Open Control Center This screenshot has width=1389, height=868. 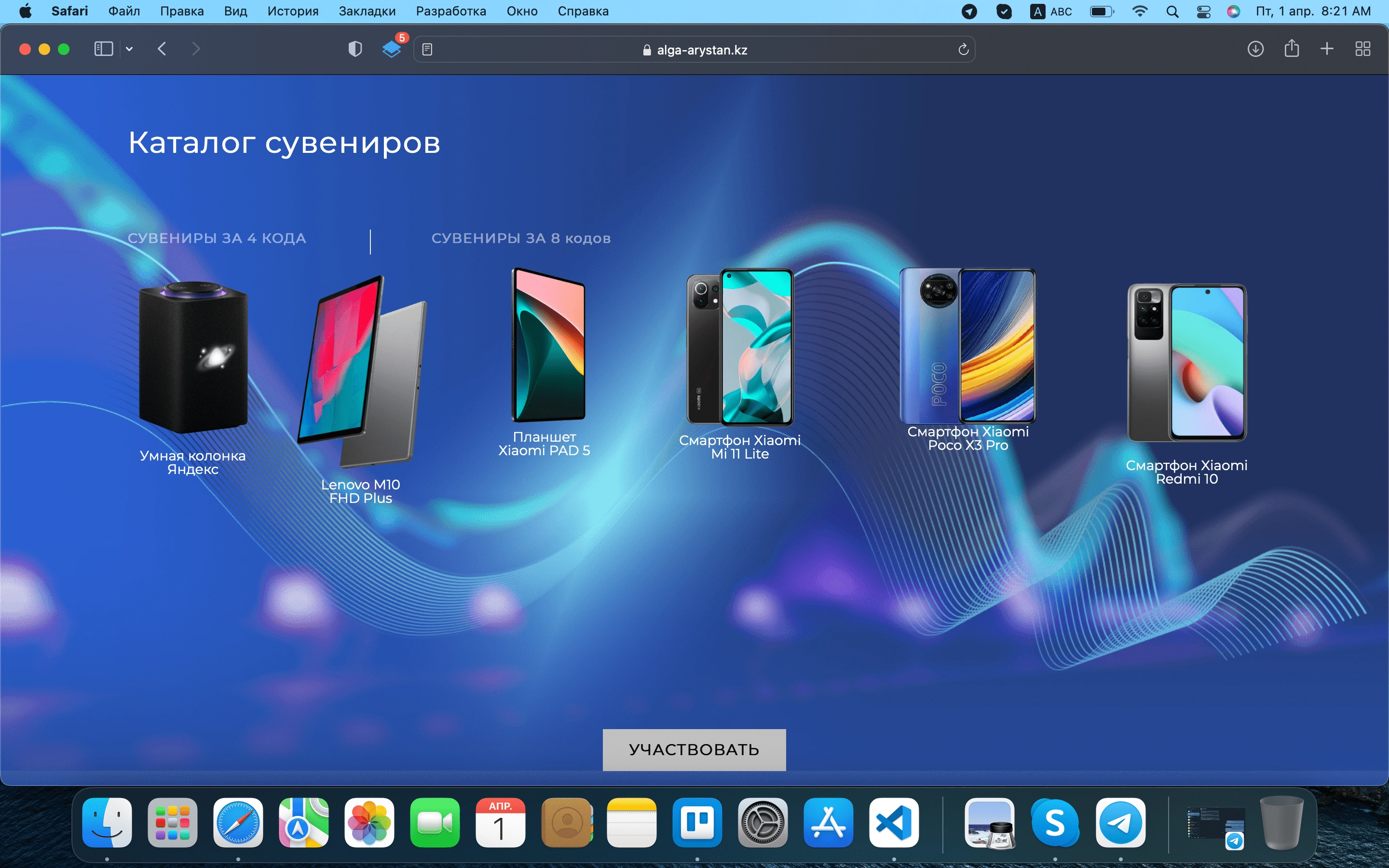coord(1204,12)
